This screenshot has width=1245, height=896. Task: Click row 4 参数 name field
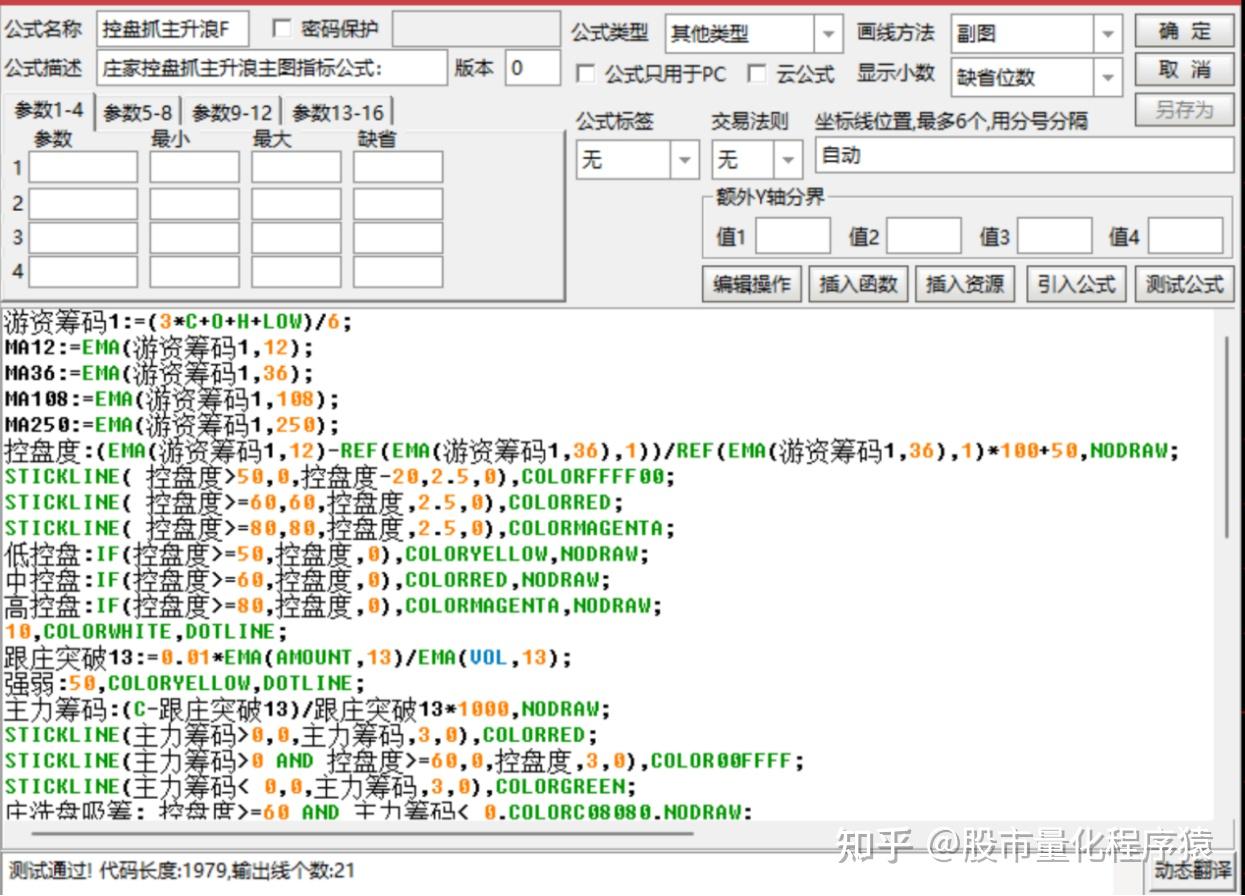coord(83,272)
